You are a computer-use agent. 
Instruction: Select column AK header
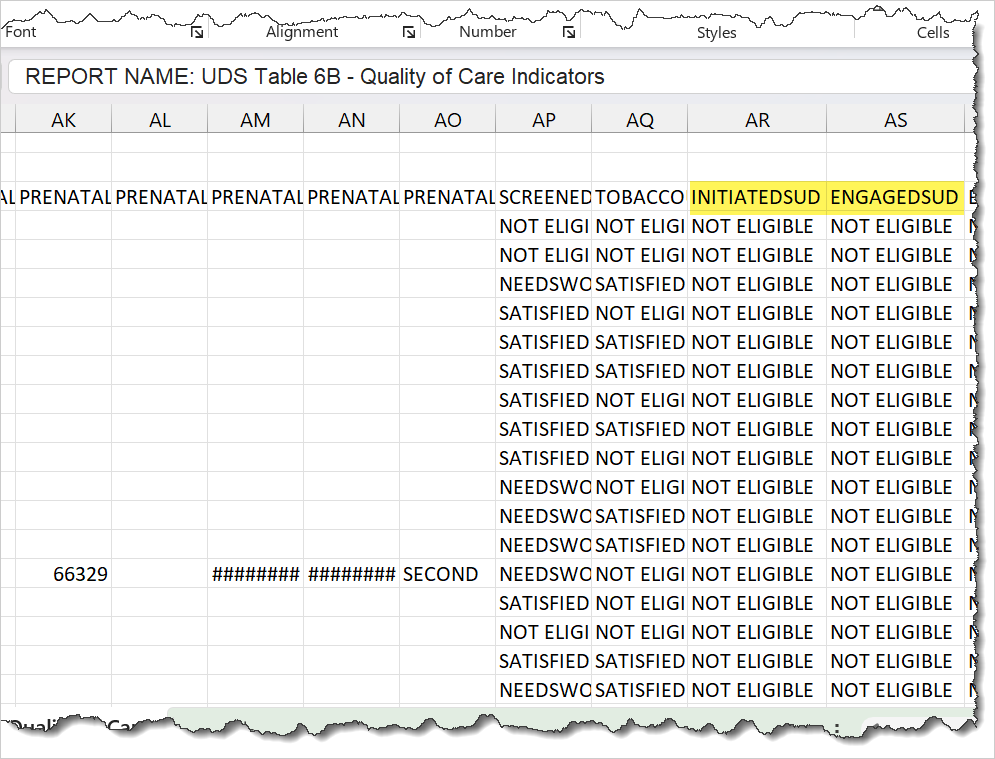pyautogui.click(x=63, y=120)
